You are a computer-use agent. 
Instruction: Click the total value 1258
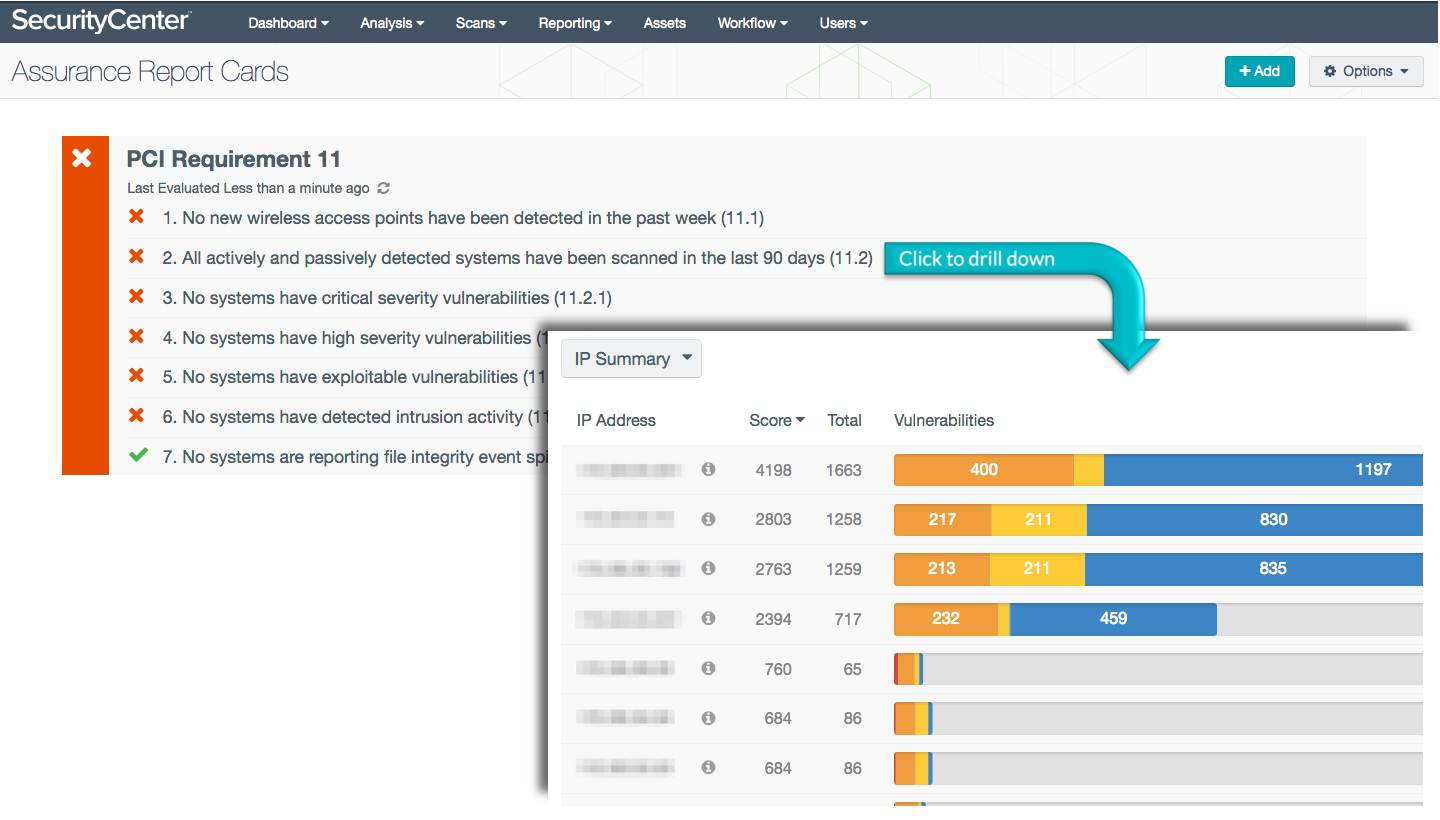tap(844, 519)
